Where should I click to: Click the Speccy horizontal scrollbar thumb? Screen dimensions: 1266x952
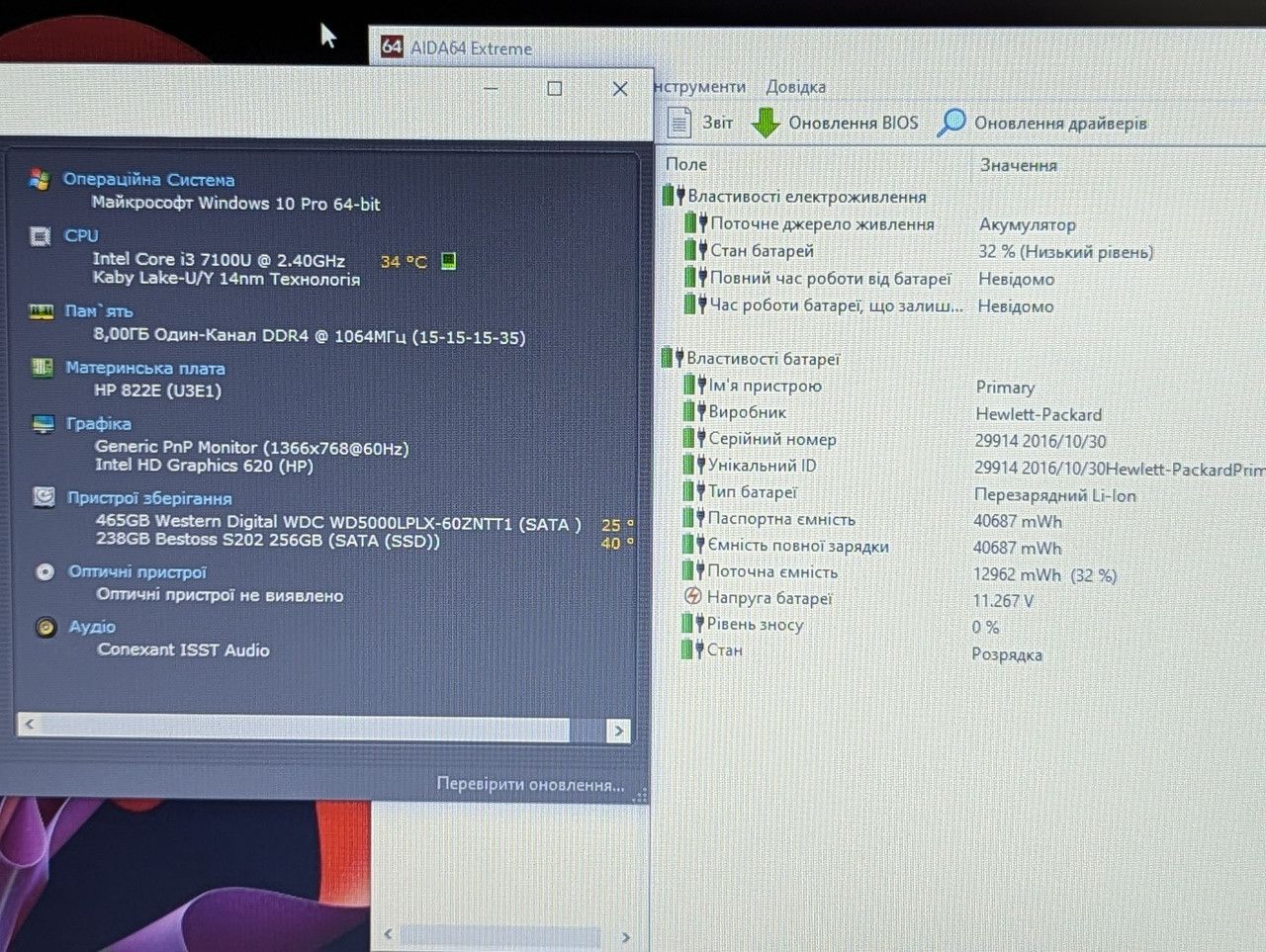(x=306, y=728)
